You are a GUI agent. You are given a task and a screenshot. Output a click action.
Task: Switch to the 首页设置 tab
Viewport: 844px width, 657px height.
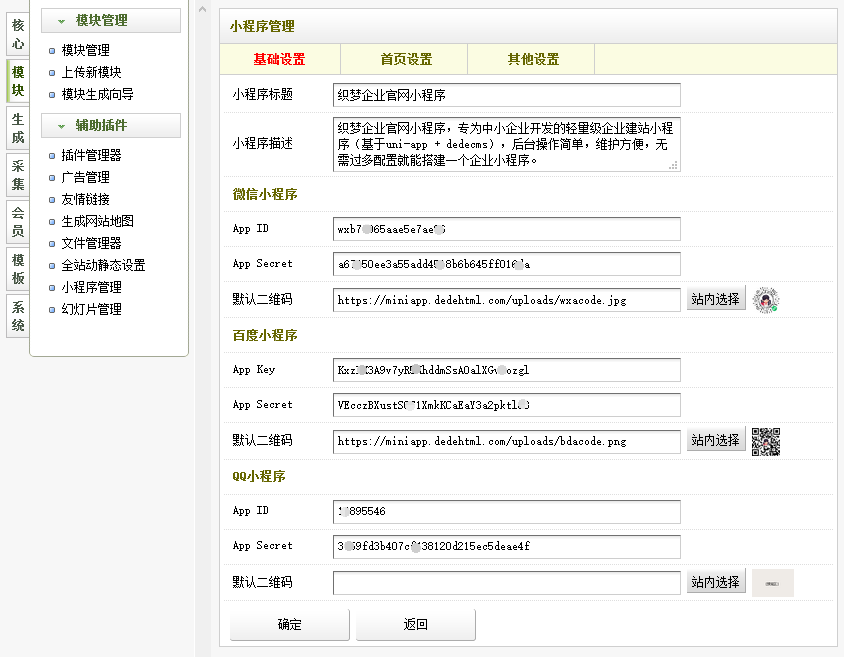406,59
